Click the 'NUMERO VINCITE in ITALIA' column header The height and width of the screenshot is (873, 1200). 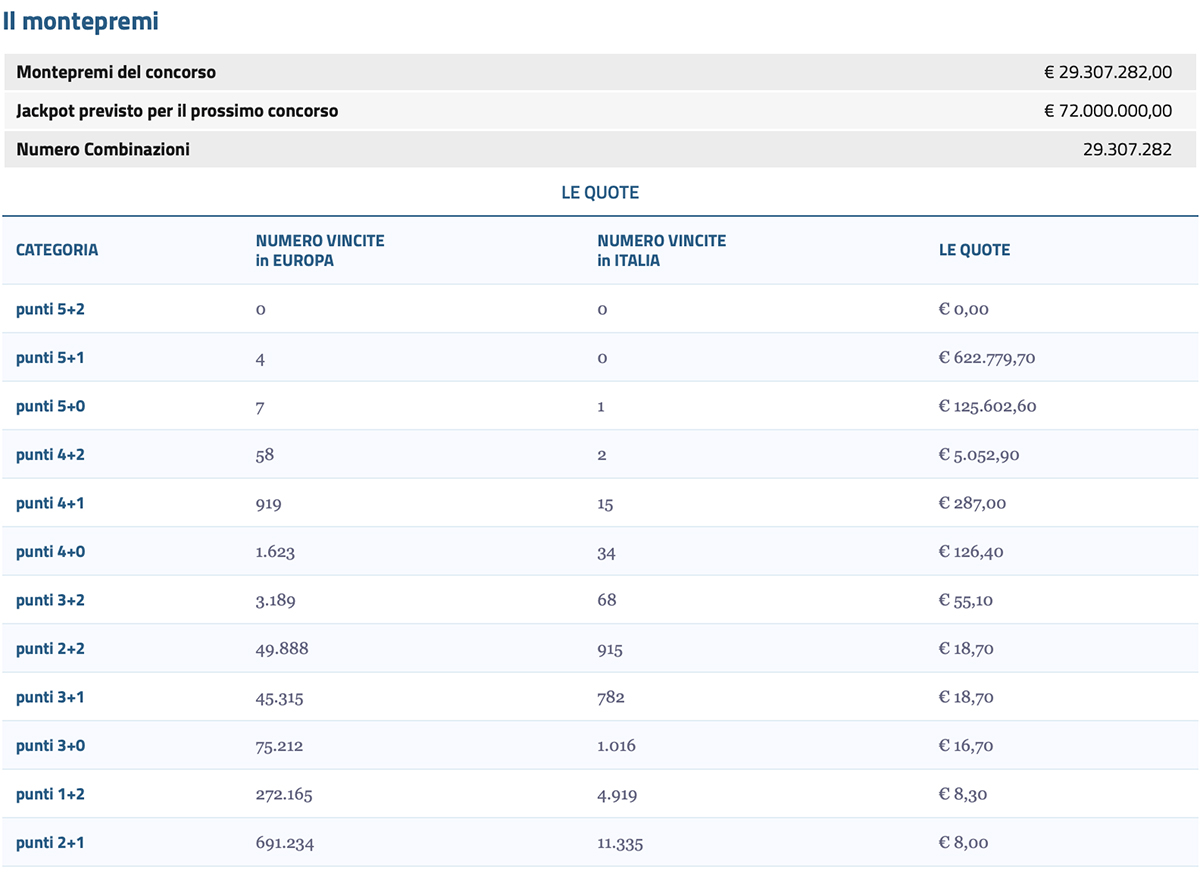point(661,250)
